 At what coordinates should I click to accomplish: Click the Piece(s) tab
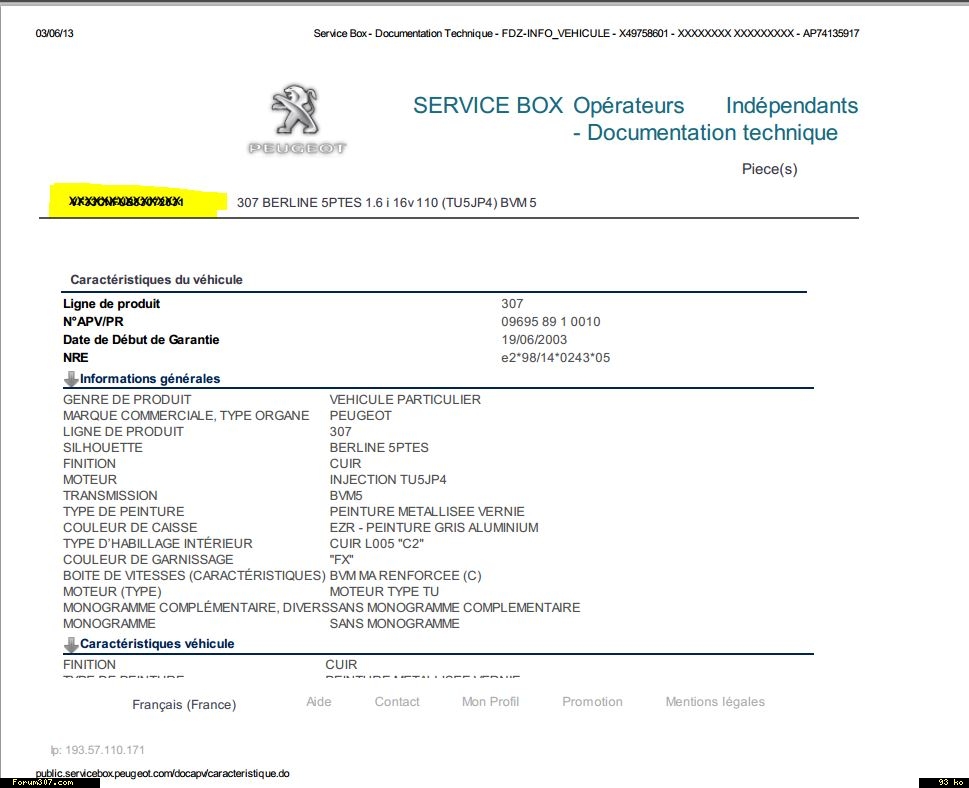[769, 169]
